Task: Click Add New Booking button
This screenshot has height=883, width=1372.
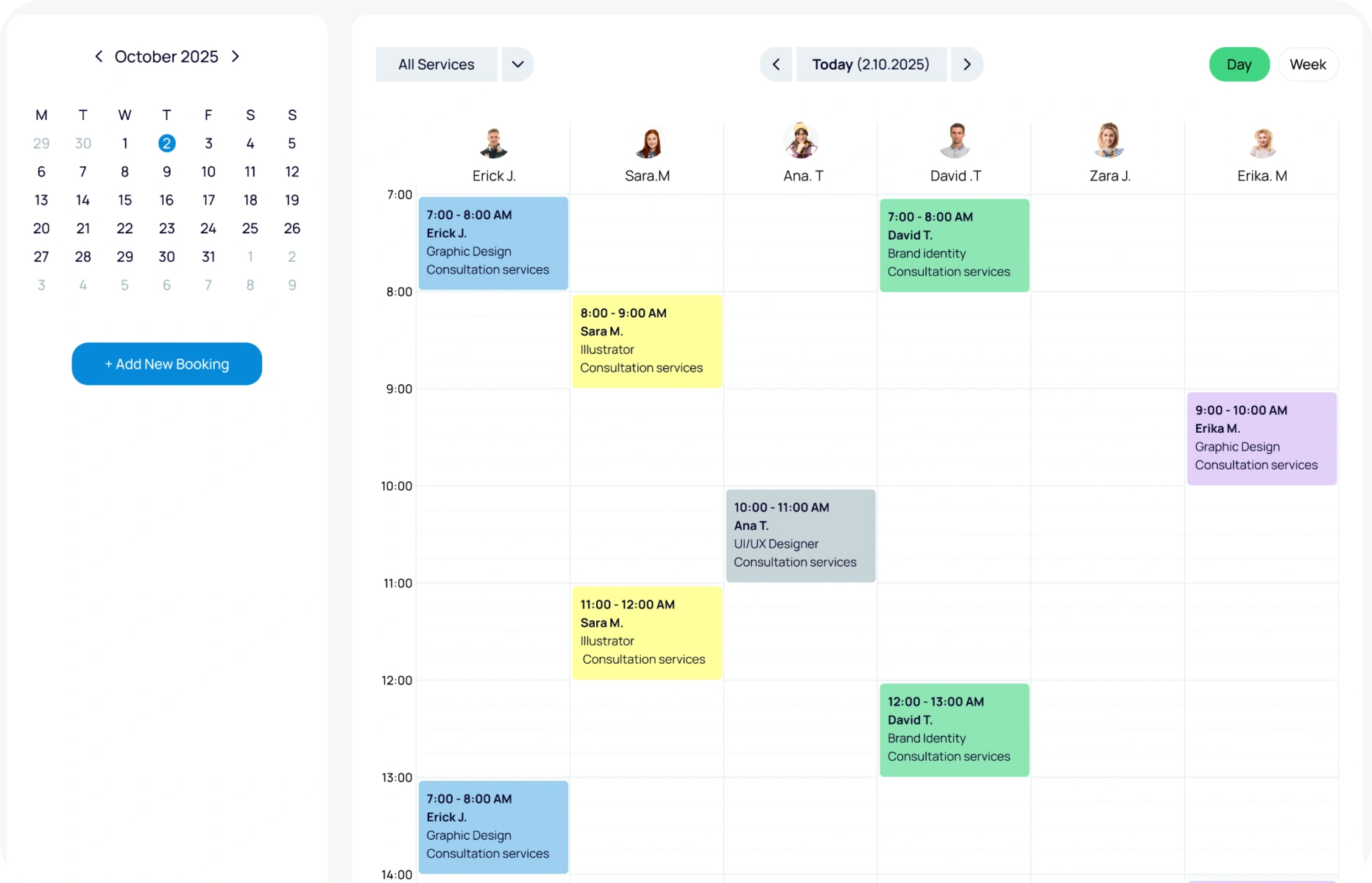Action: [x=167, y=364]
